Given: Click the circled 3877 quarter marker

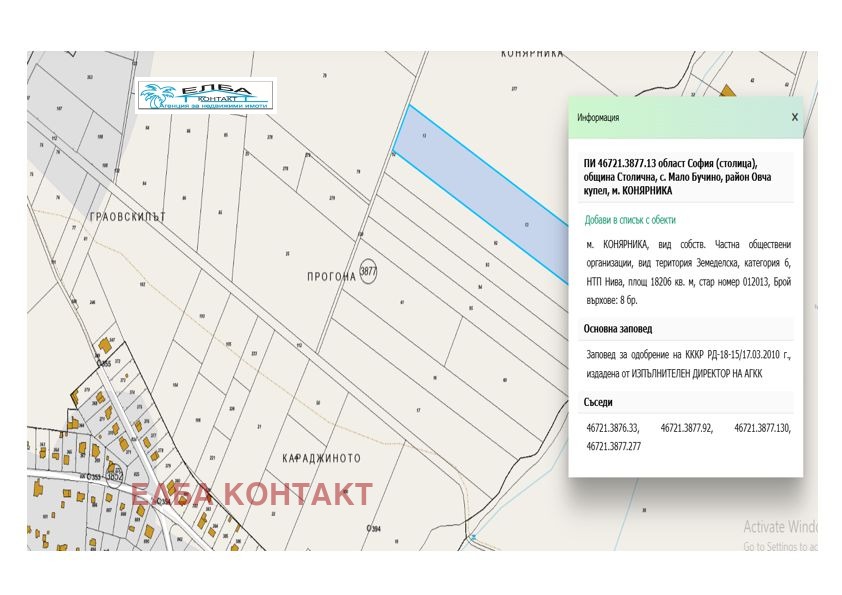Looking at the screenshot, I should click(x=369, y=271).
